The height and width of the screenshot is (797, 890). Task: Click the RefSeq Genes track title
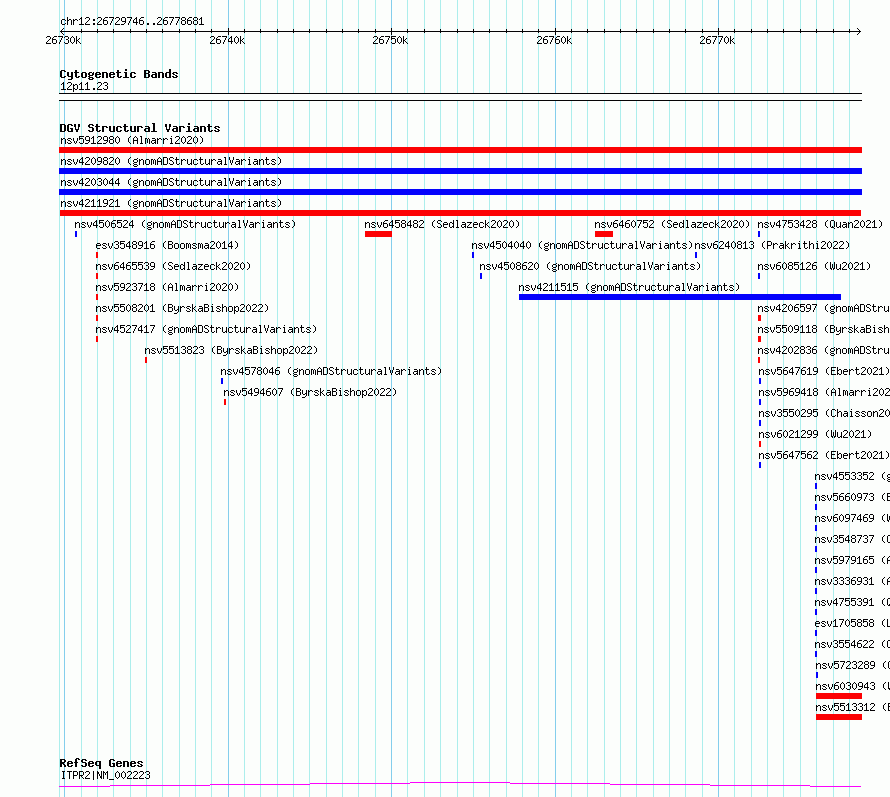(x=101, y=763)
